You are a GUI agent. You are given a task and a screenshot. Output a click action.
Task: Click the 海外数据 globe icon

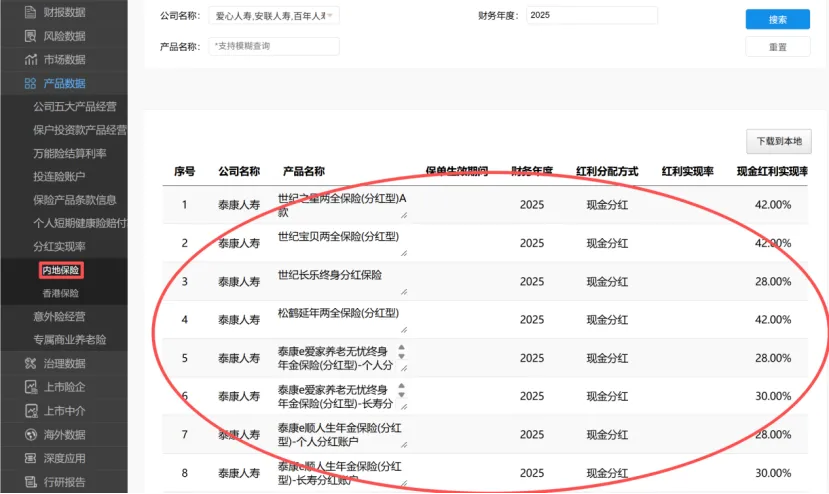(x=31, y=434)
